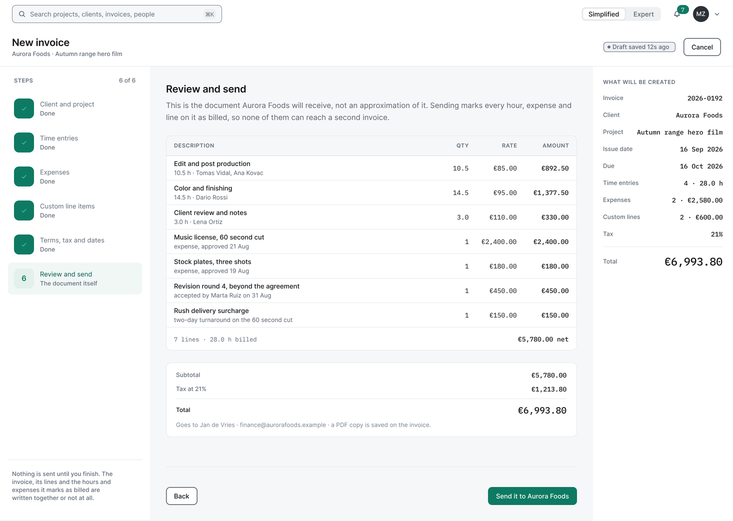The image size is (733, 521).
Task: Click the Expenses step checkmark icon
Action: click(24, 177)
